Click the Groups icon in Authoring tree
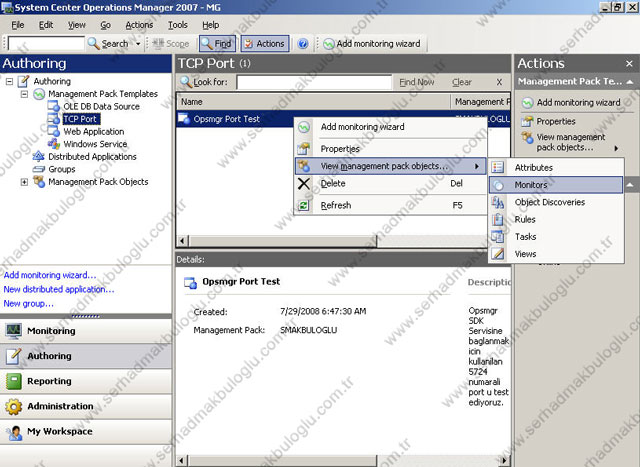 (38, 169)
